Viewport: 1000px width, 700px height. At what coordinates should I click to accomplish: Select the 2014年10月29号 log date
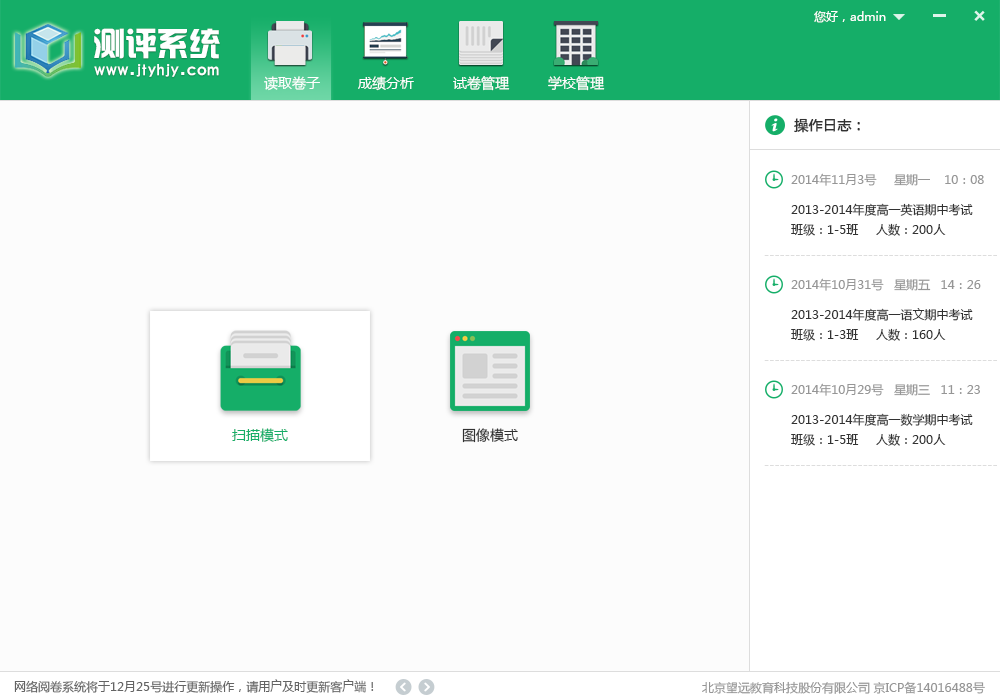coord(837,390)
